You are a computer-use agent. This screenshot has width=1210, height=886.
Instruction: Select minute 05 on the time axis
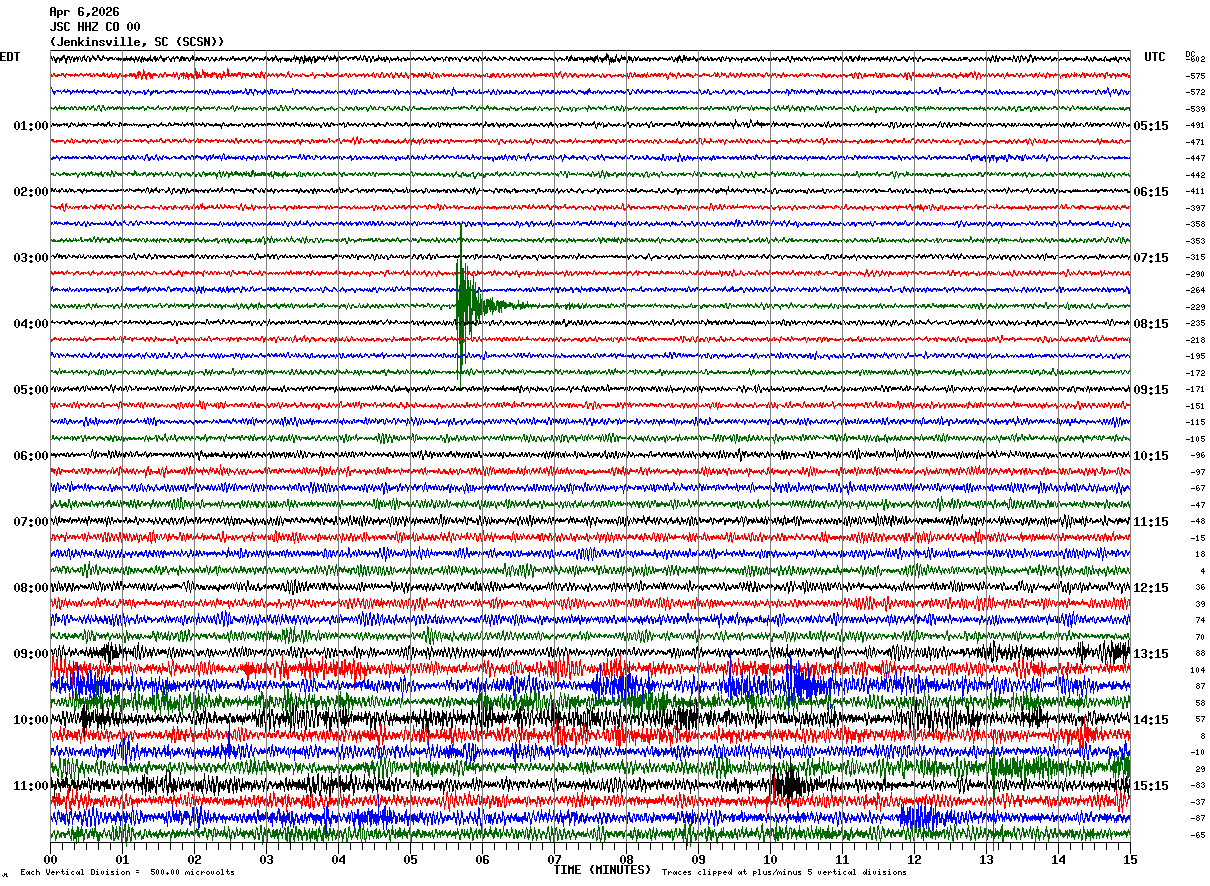point(410,859)
